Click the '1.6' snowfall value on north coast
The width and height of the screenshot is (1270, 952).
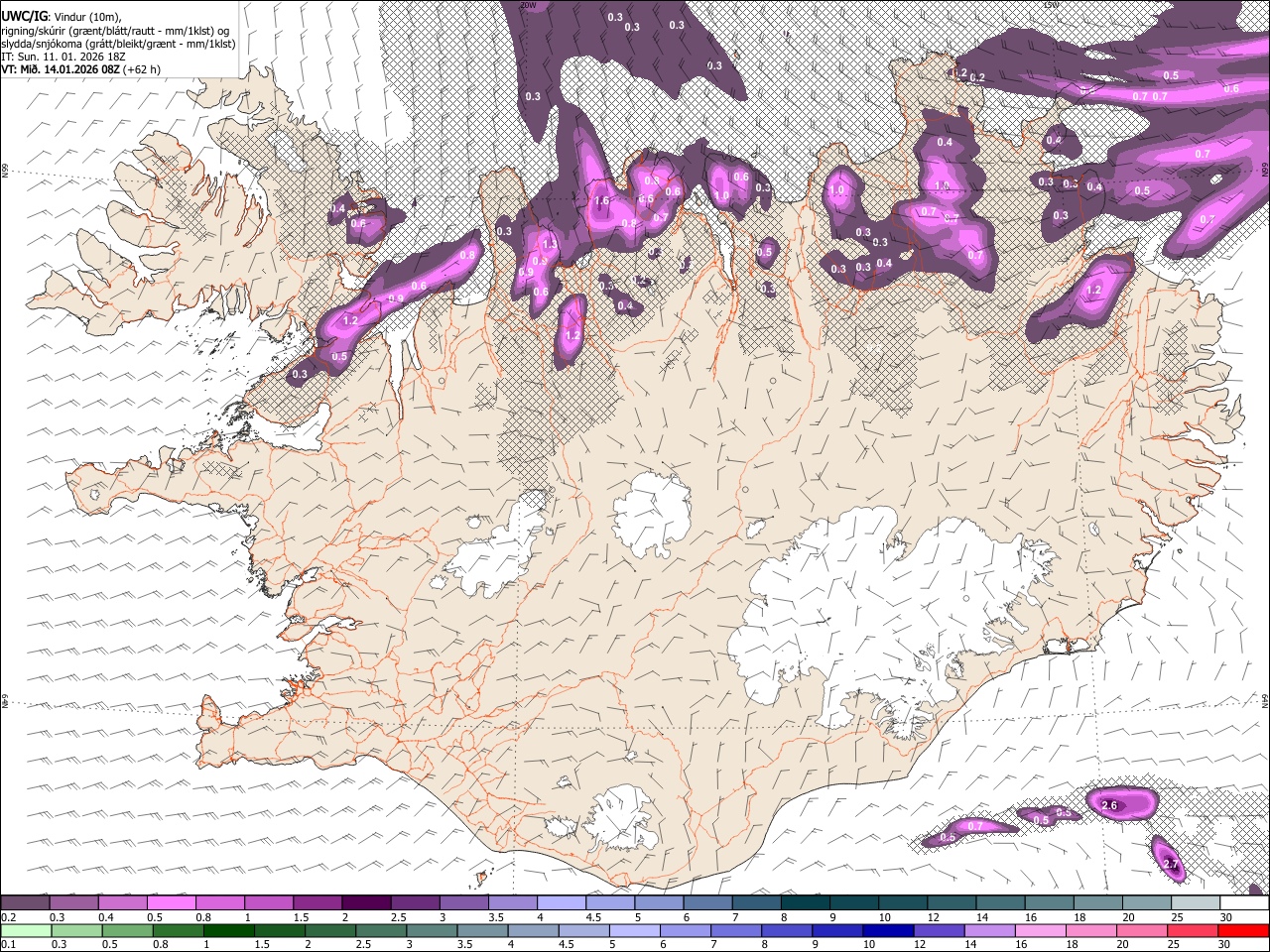[x=601, y=201]
